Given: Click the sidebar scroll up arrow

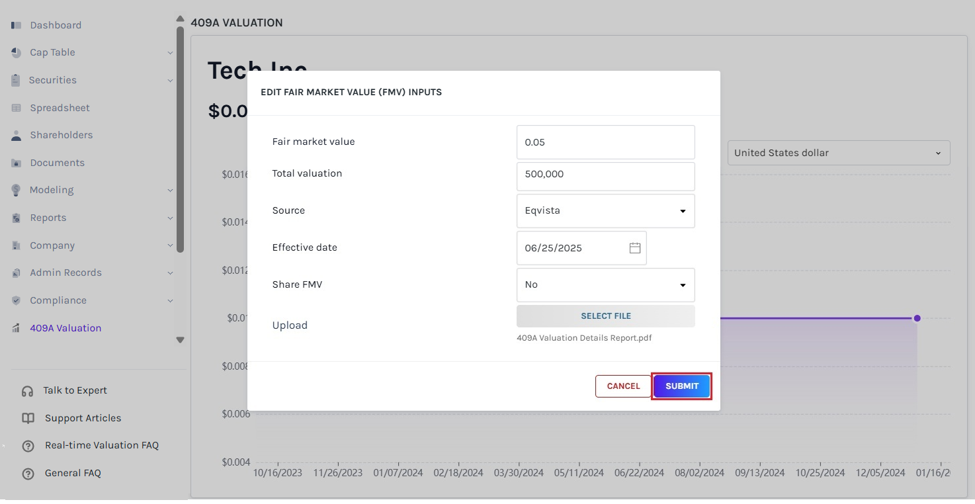Looking at the screenshot, I should [180, 19].
